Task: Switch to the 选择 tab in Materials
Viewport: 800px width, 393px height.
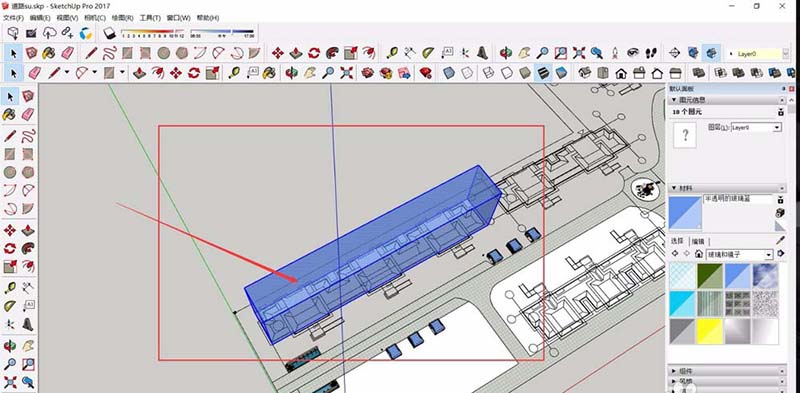Action: tap(678, 241)
